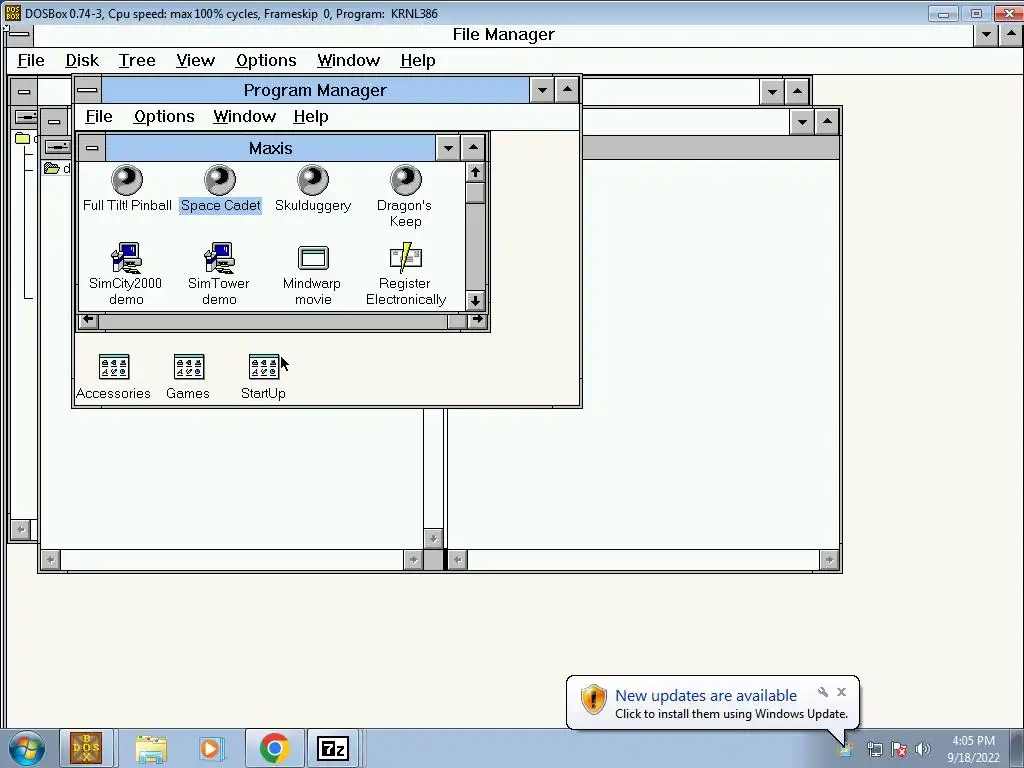This screenshot has height=768, width=1024.
Task: Open the DOSBox taskbar icon
Action: tap(86, 748)
